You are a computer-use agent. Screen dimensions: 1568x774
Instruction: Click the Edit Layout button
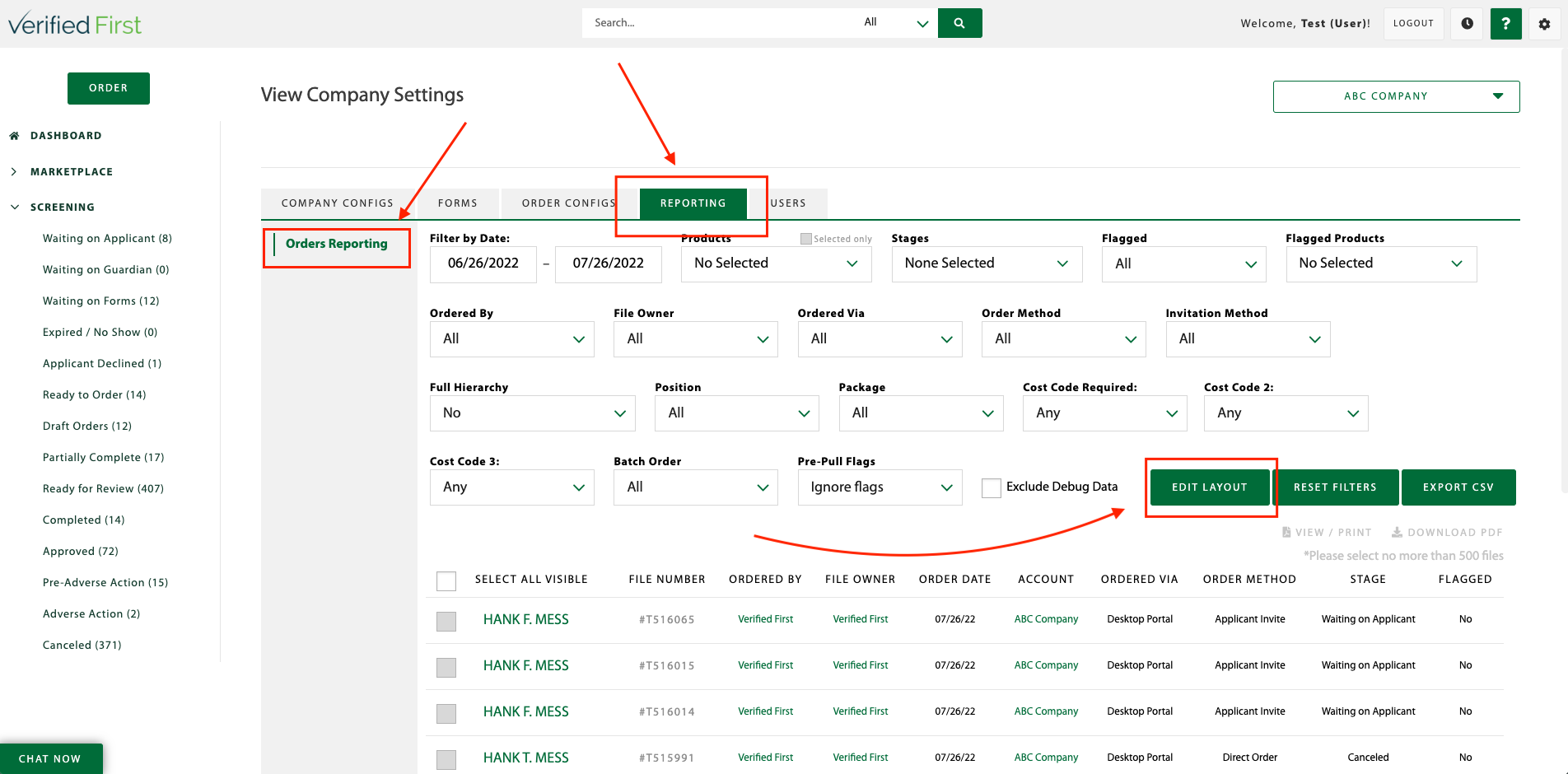tap(1210, 487)
